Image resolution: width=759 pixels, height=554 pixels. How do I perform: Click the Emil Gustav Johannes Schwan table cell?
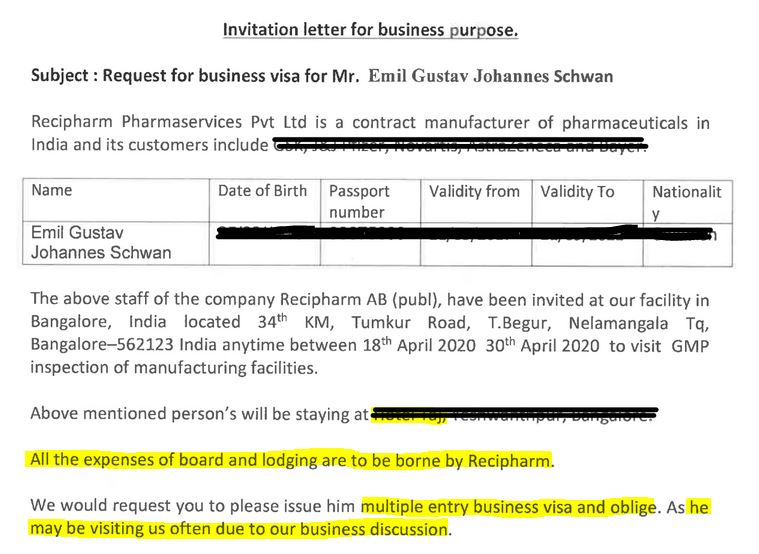pyautogui.click(x=100, y=243)
